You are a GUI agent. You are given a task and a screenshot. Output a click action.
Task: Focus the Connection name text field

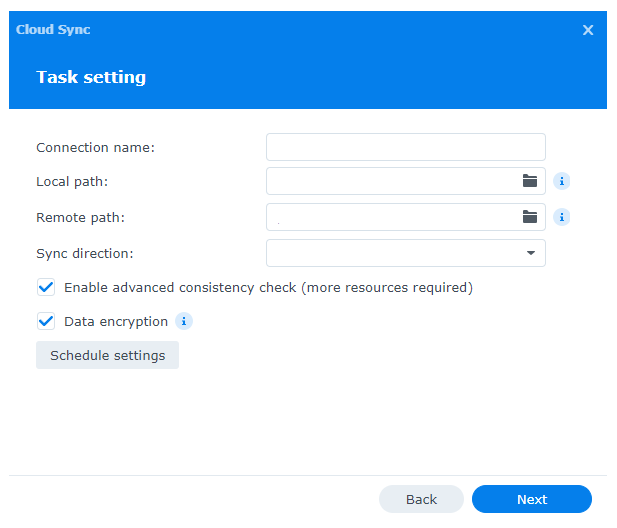[x=405, y=147]
